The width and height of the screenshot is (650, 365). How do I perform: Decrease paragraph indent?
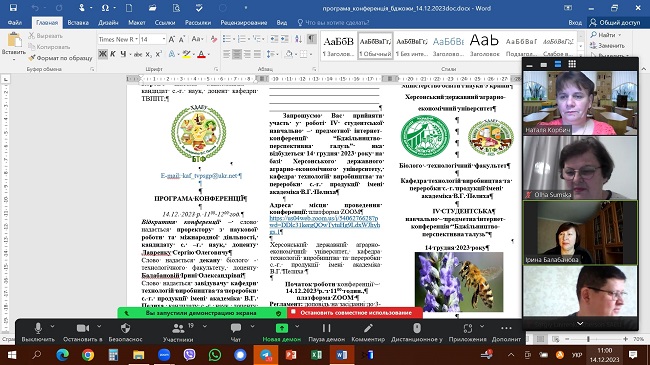click(274, 39)
